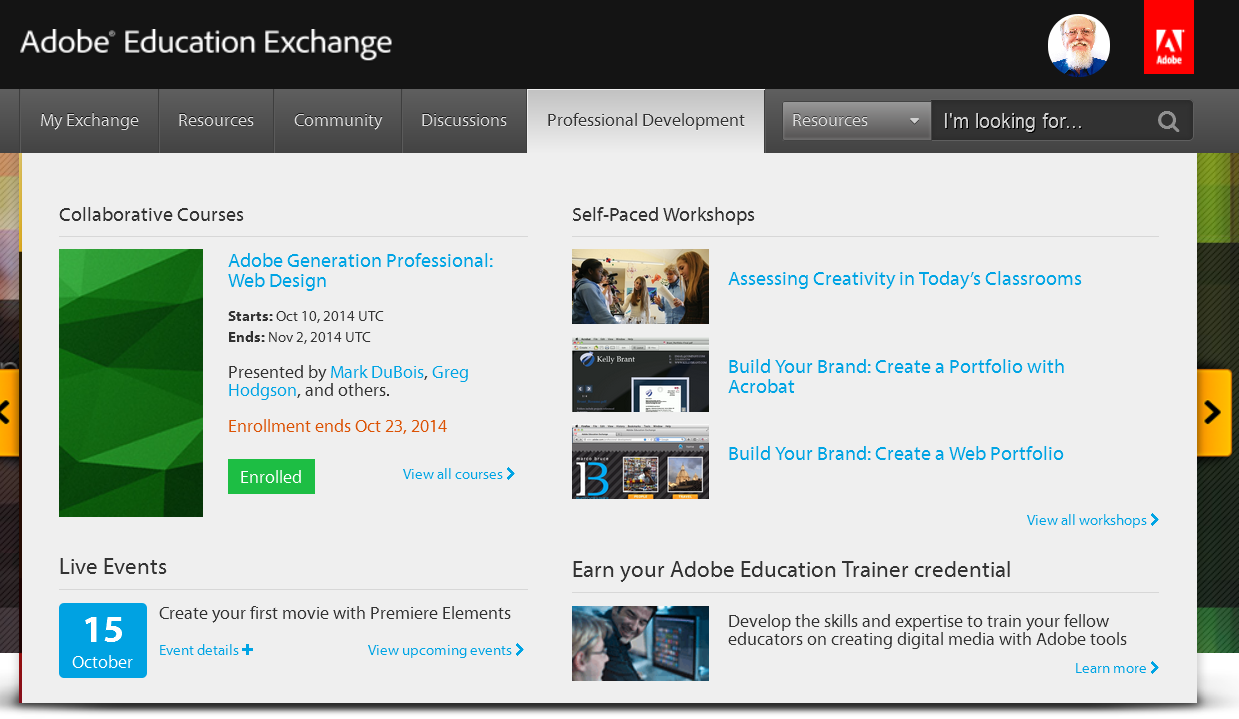Click the plus icon beside Event details

point(247,650)
